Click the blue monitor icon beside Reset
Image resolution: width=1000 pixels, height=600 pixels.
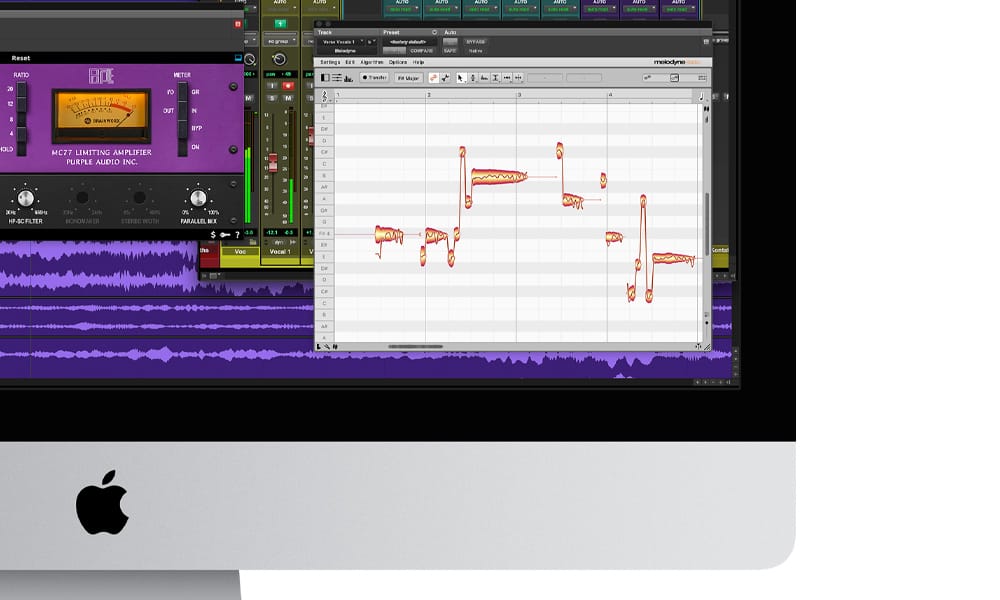point(239,58)
